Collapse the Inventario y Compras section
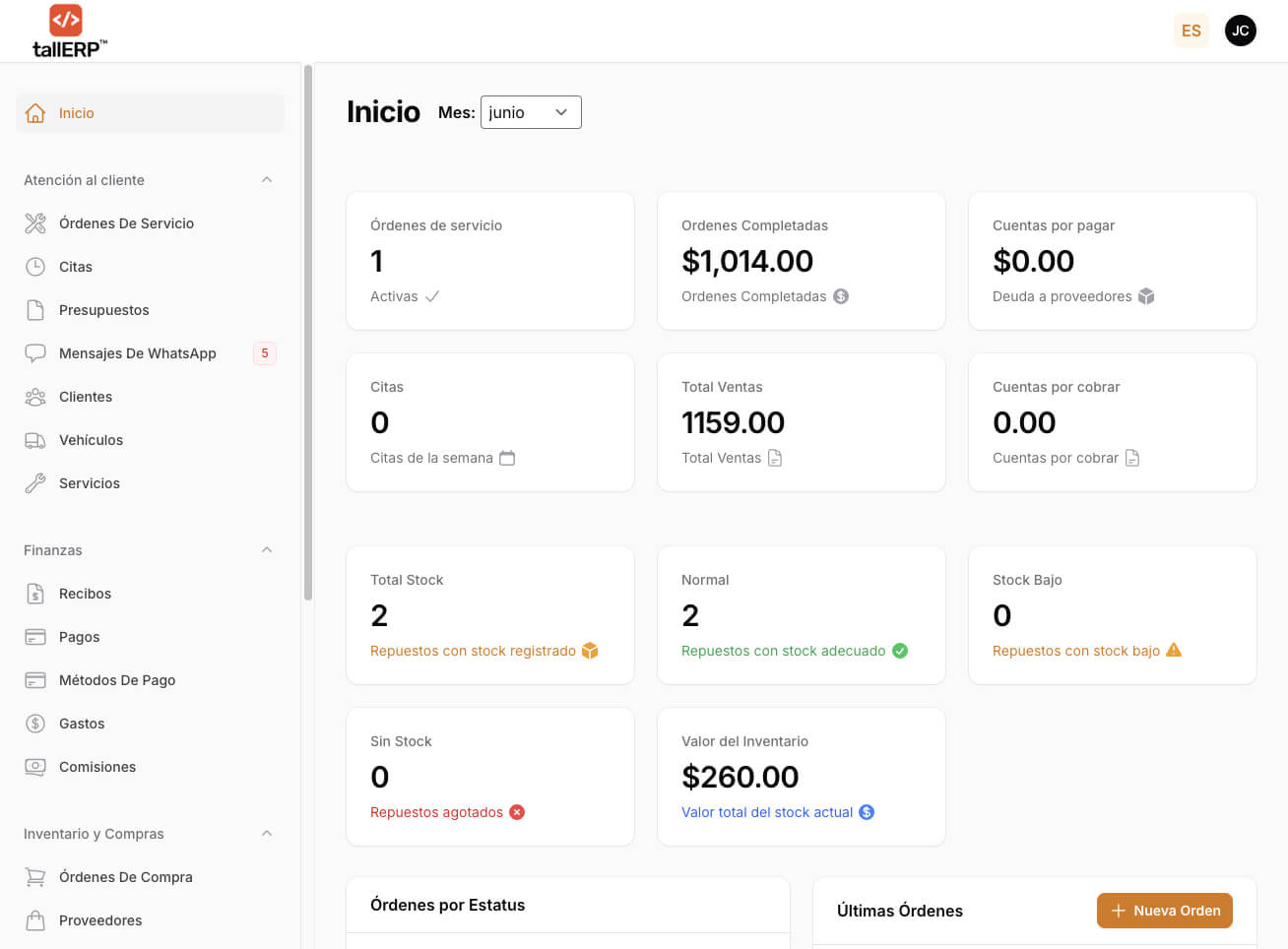 coord(267,834)
